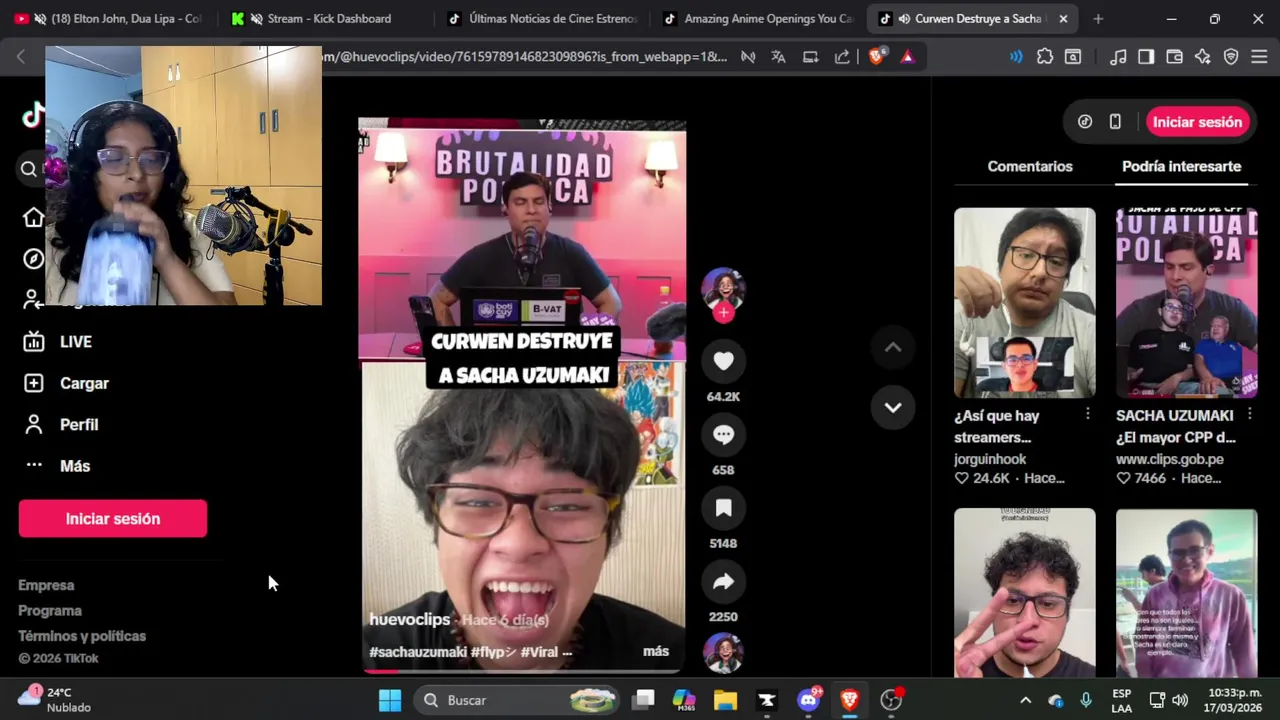Open the phone app icon beside login
The height and width of the screenshot is (720, 1280).
(1115, 122)
